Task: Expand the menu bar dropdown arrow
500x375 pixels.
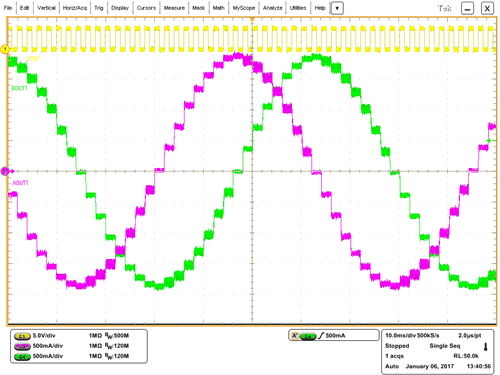Action: point(337,8)
